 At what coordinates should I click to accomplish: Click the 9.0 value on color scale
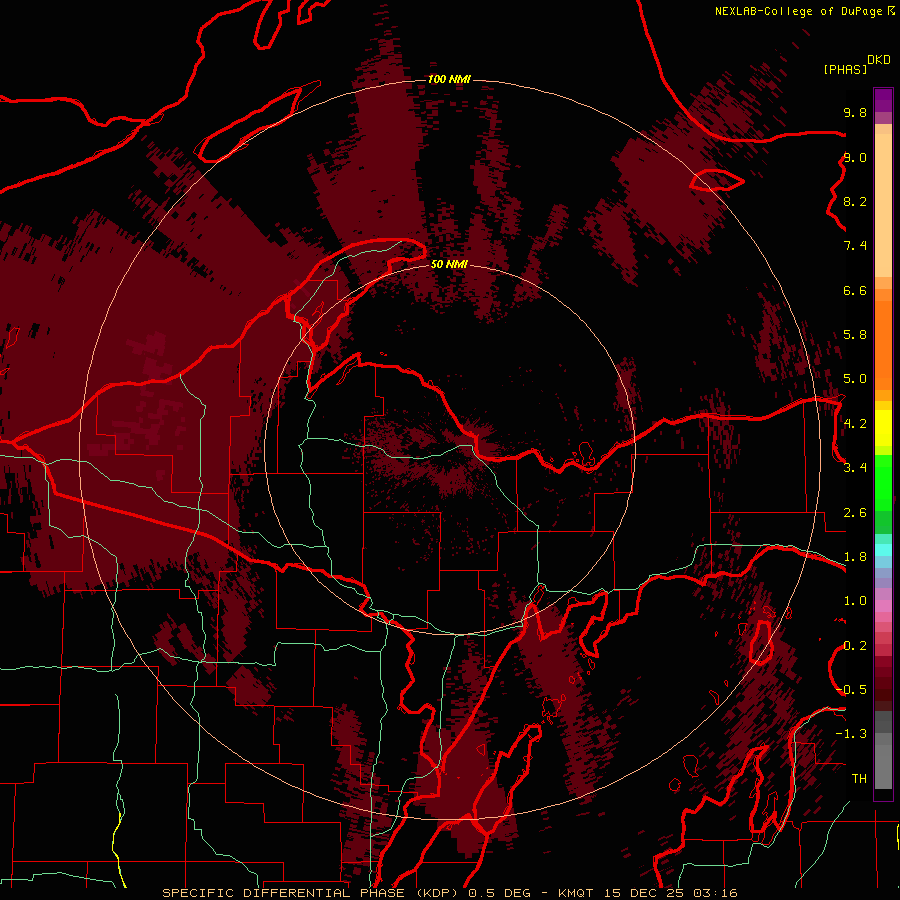(x=855, y=157)
